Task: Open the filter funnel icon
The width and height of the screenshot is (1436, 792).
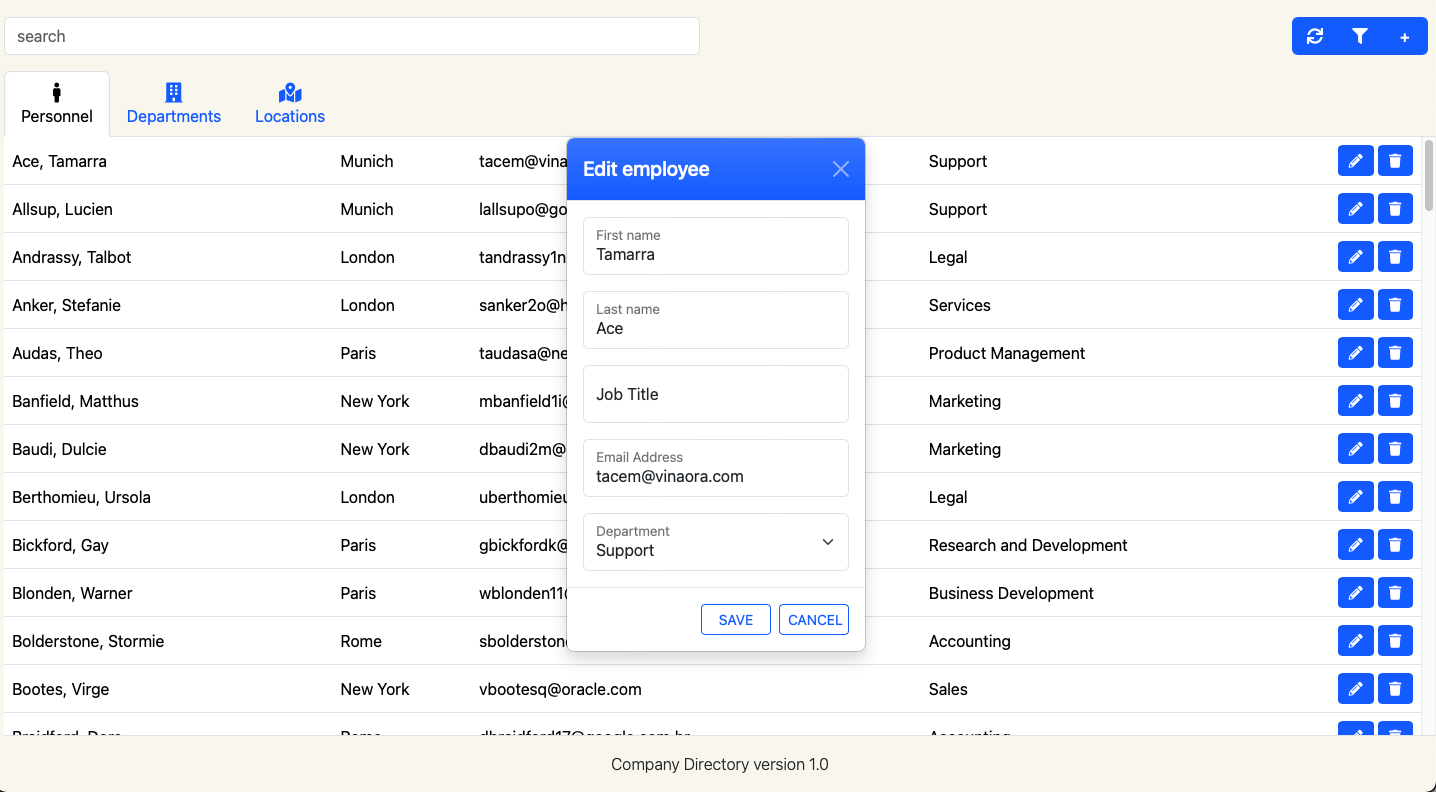Action: click(1360, 36)
